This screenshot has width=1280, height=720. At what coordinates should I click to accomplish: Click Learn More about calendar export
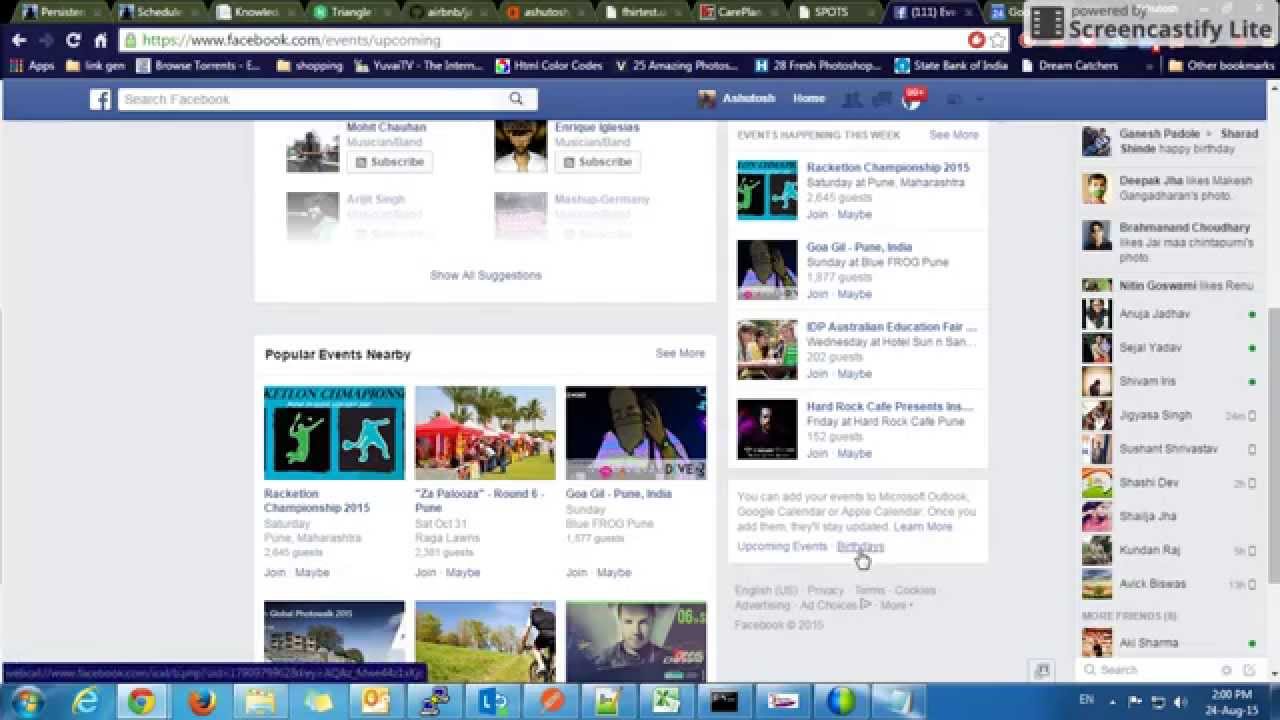pyautogui.click(x=923, y=526)
